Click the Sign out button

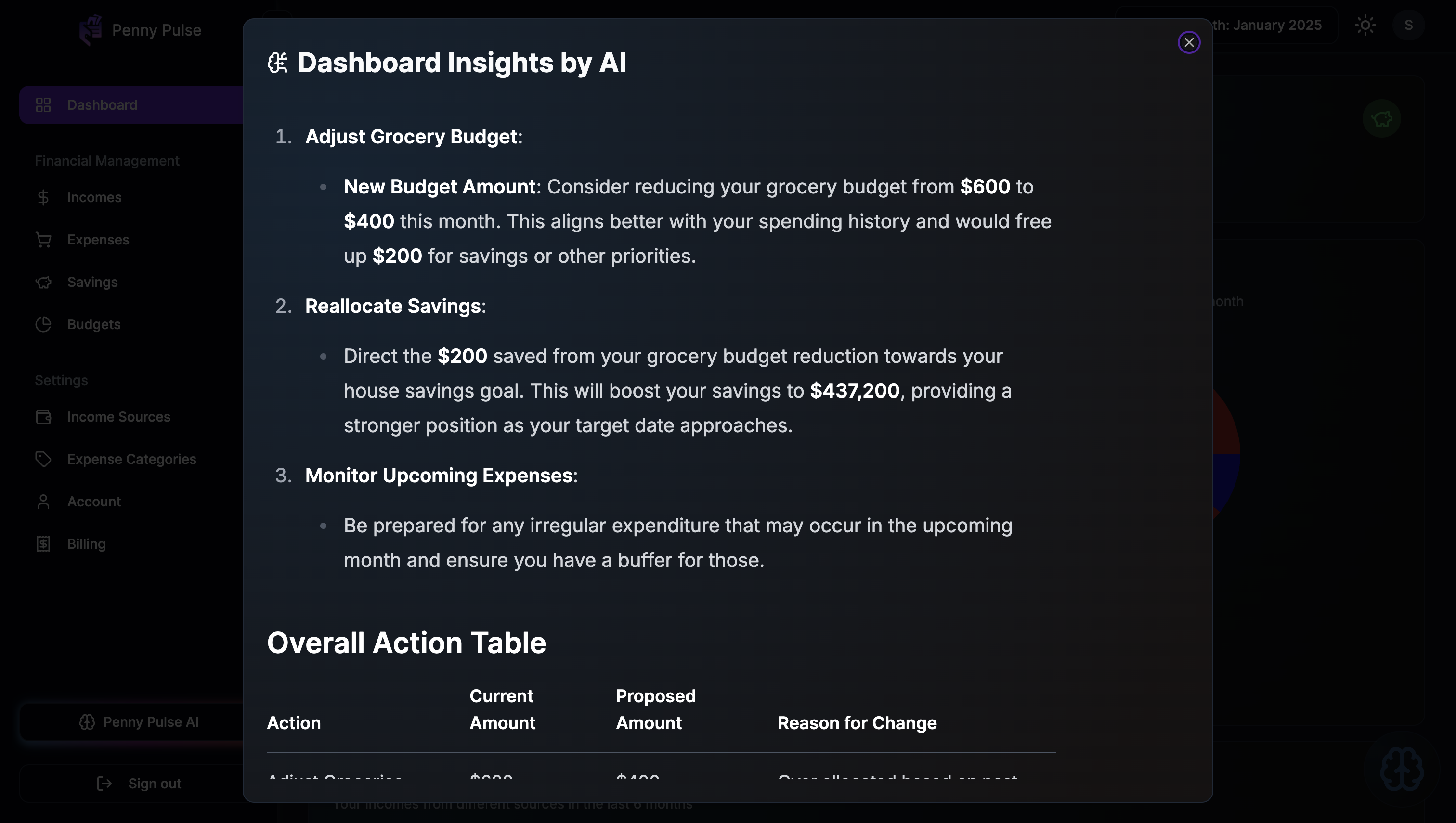pyautogui.click(x=139, y=784)
